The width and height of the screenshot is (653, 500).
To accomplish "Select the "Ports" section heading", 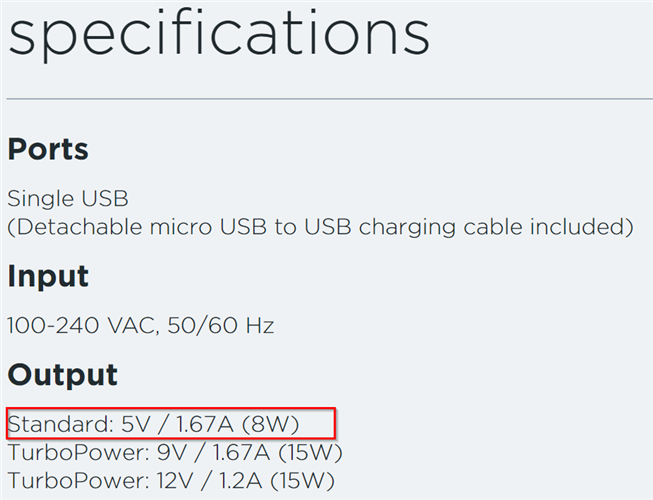I will (x=47, y=149).
